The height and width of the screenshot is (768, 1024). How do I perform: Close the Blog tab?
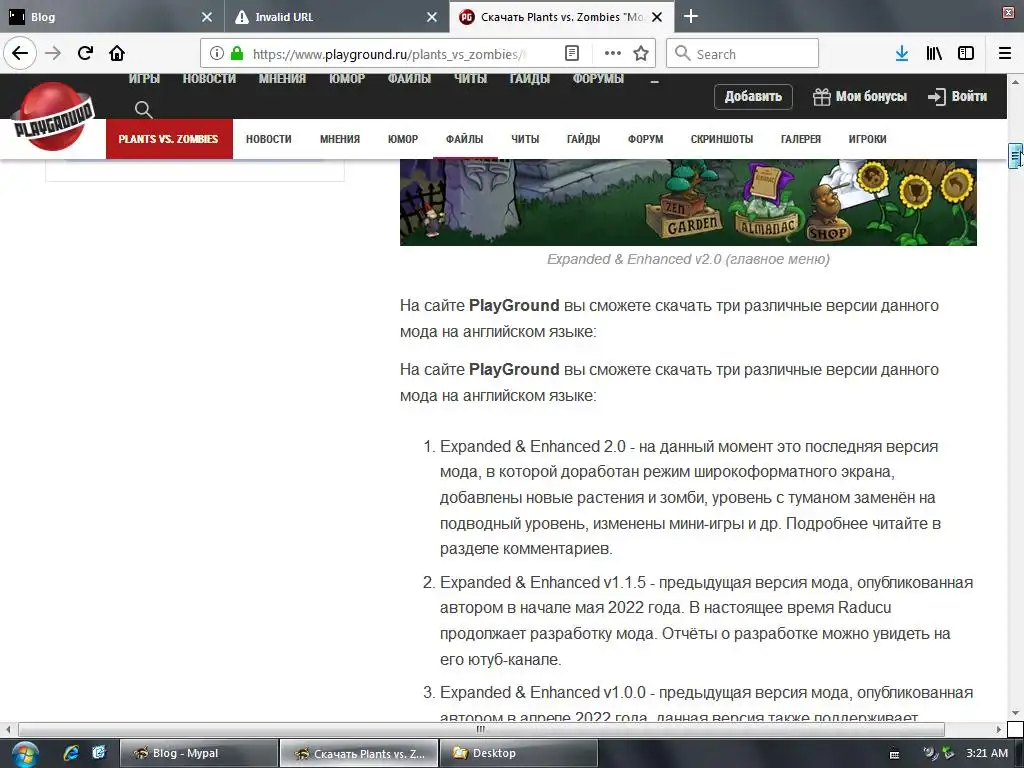click(x=207, y=17)
